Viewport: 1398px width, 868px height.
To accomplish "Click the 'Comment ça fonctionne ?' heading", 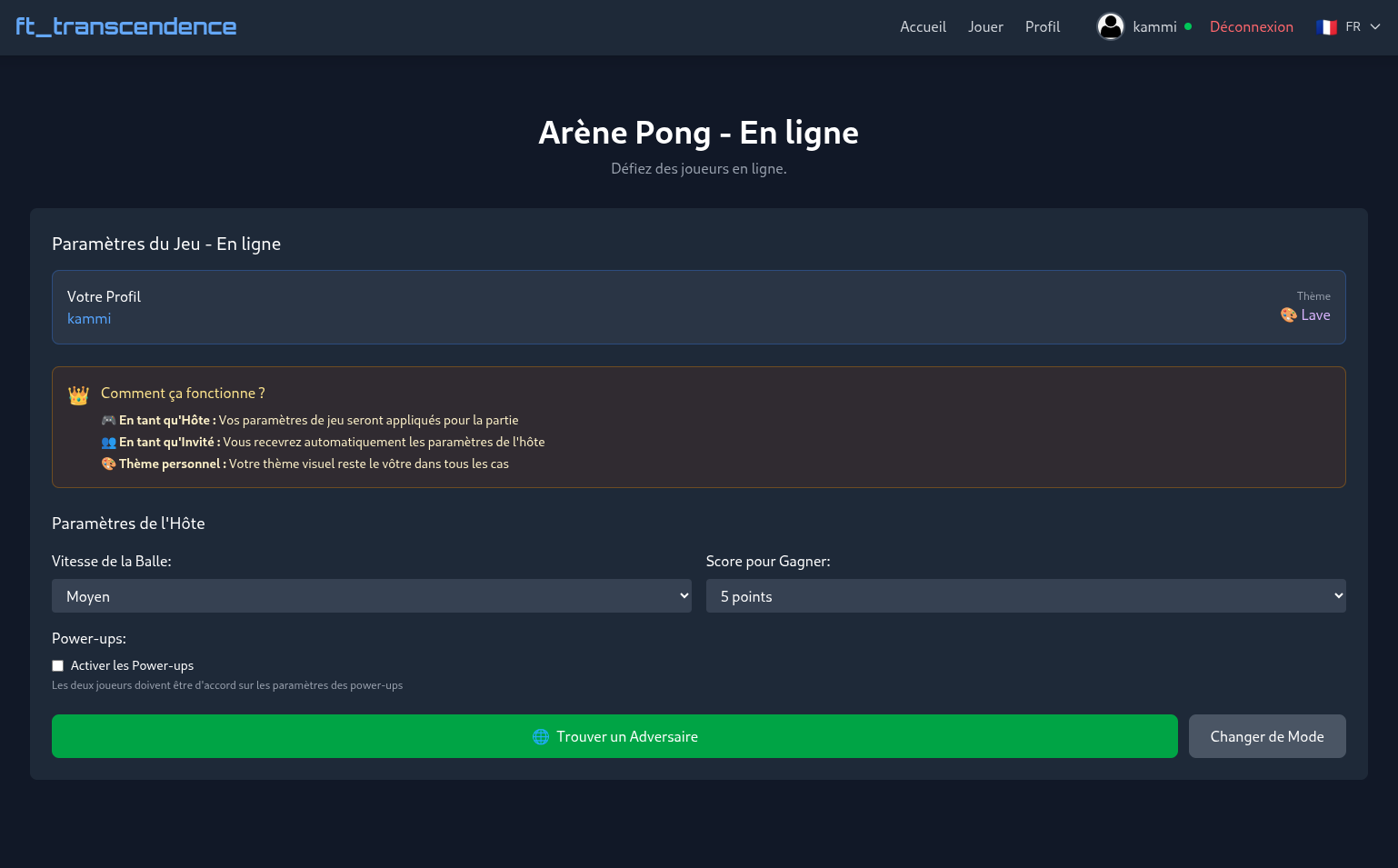I will [183, 394].
